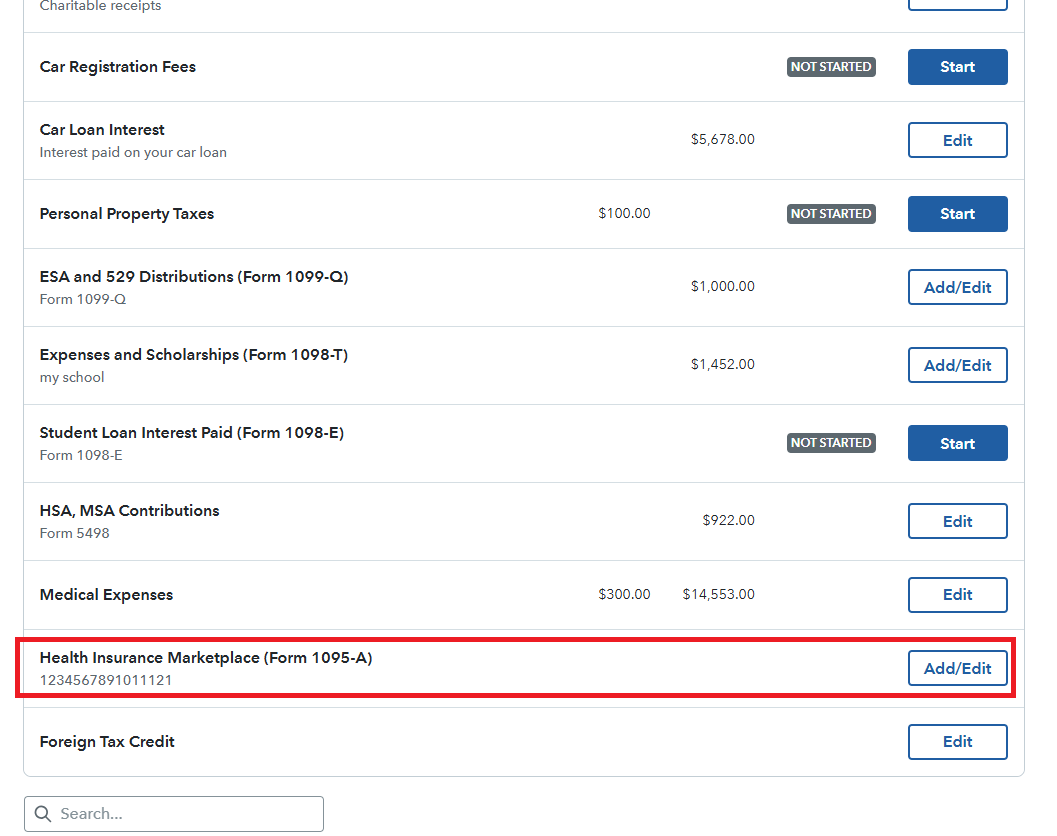Viewport: 1057px width, 836px height.
Task: Click the Not Started badge for Student Loan Interest
Action: tap(831, 443)
